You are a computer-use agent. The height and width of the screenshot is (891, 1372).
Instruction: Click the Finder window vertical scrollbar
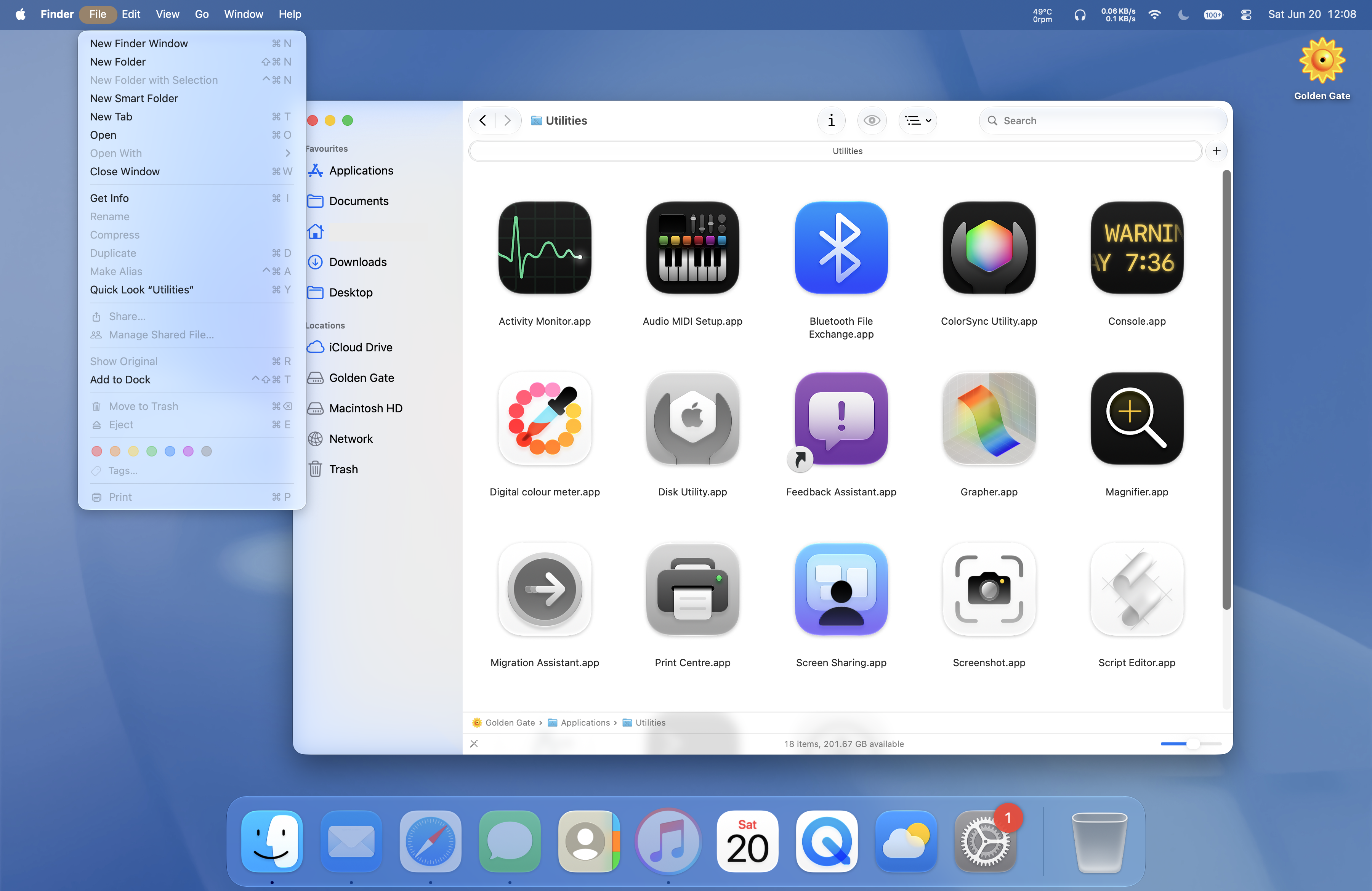tap(1226, 389)
